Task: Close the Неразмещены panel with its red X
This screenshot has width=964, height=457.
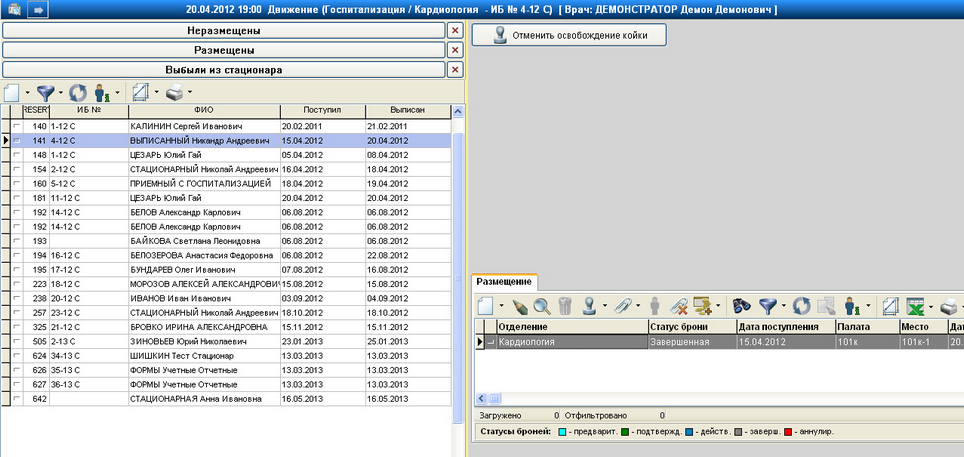Action: [455, 30]
